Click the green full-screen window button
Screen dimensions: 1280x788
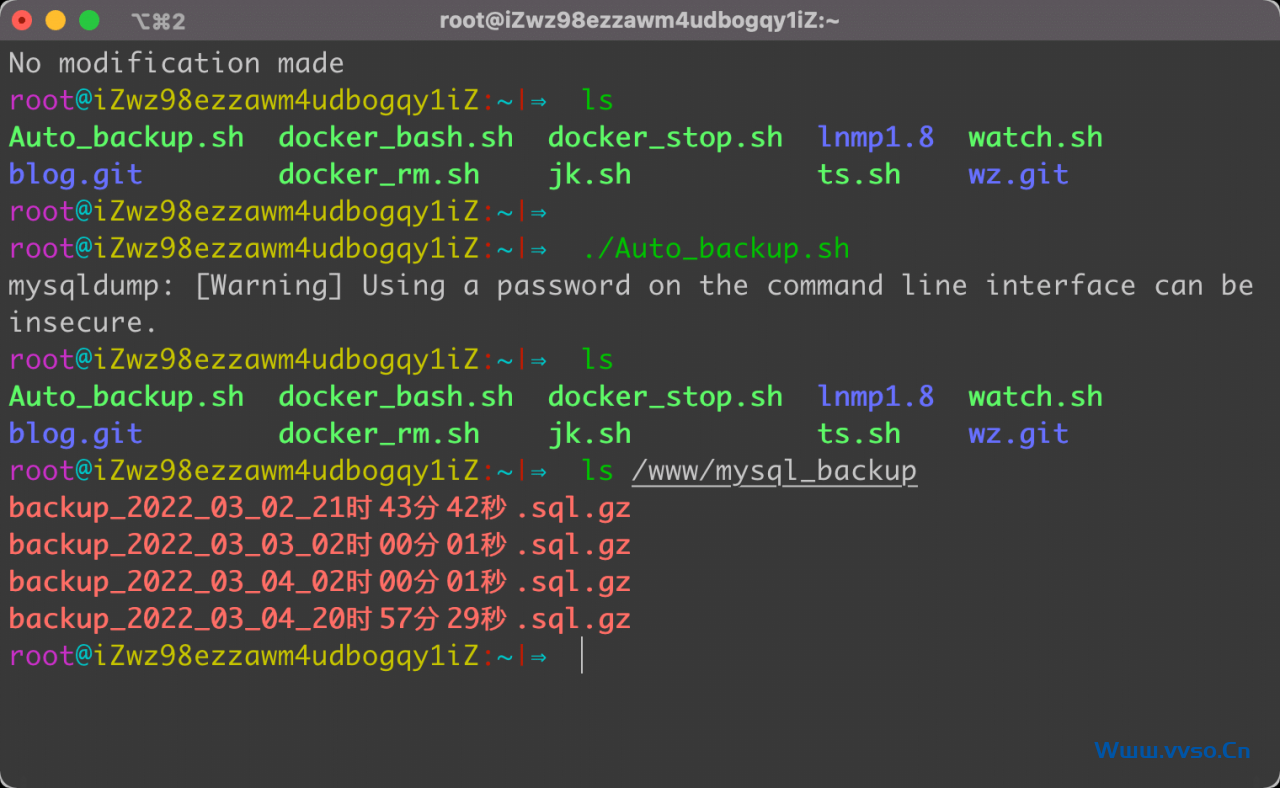pyautogui.click(x=89, y=20)
